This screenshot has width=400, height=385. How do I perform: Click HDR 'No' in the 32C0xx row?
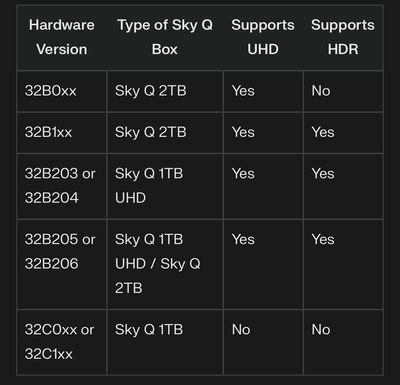pos(321,330)
